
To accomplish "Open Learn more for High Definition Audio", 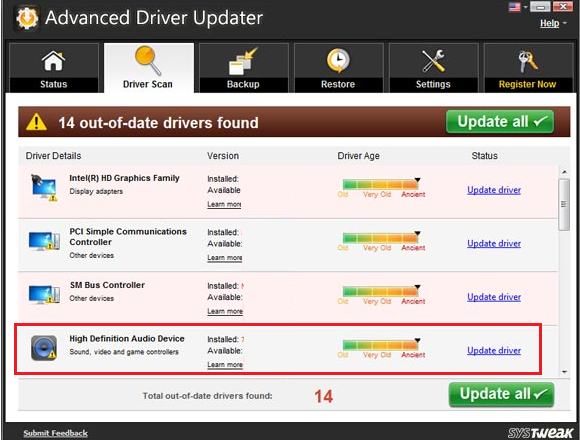I will click(225, 365).
